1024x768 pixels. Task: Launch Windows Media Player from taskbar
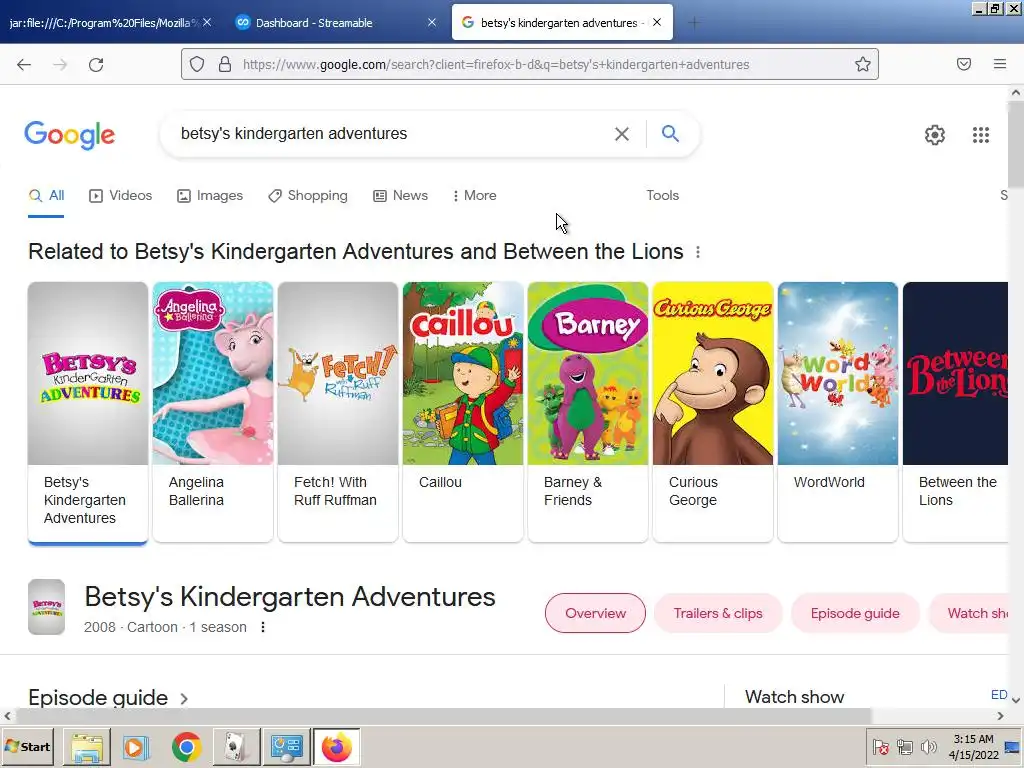[136, 746]
